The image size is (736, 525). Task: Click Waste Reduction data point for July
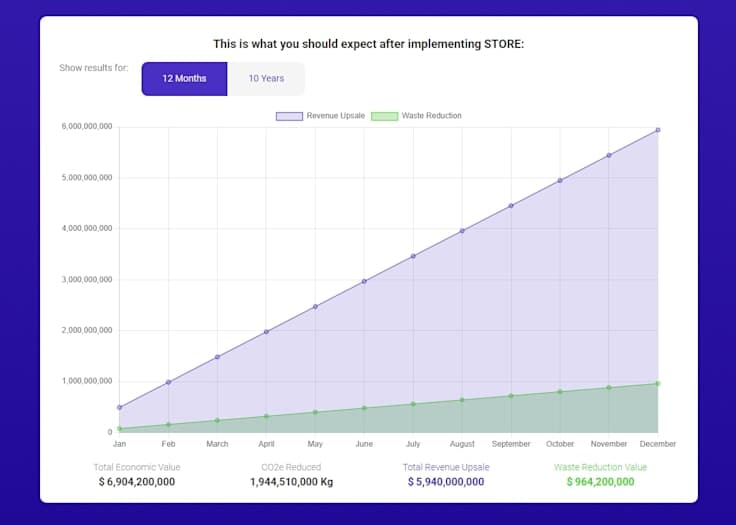(413, 404)
